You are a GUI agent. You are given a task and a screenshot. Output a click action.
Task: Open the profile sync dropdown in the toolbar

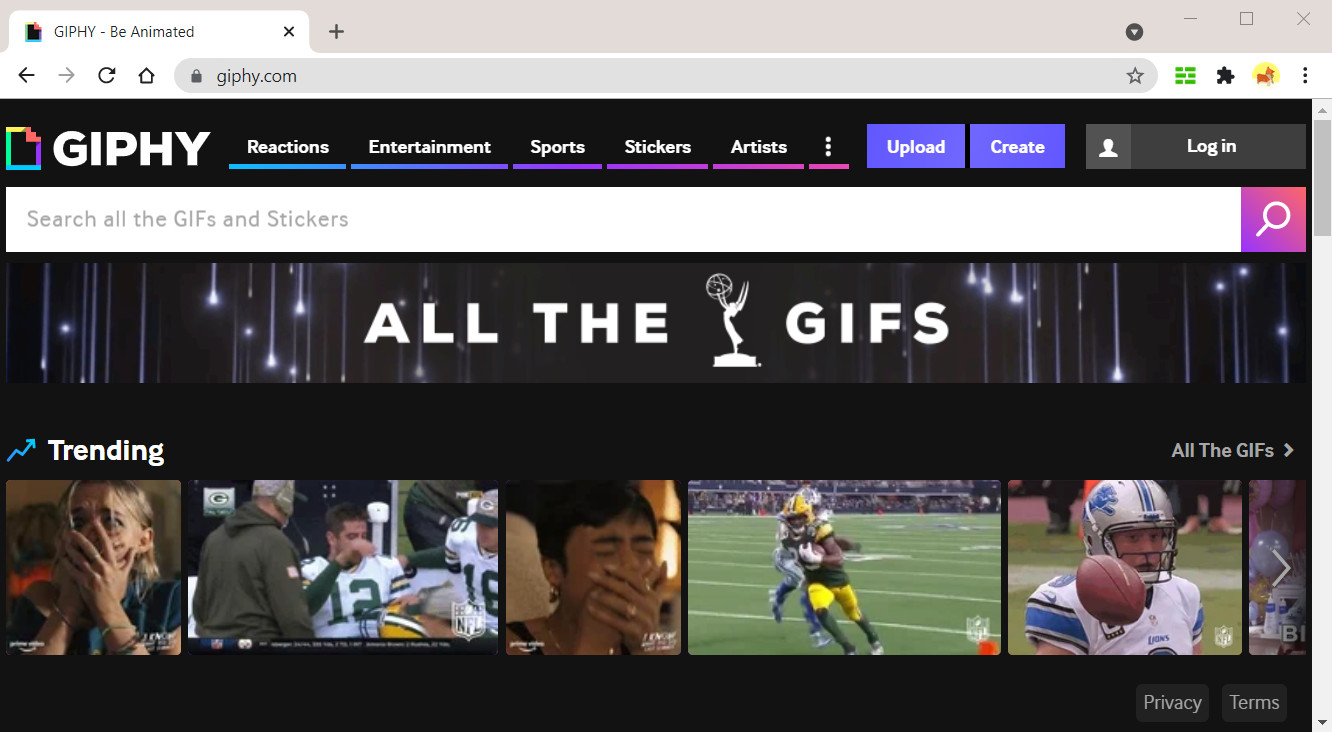[x=1134, y=31]
